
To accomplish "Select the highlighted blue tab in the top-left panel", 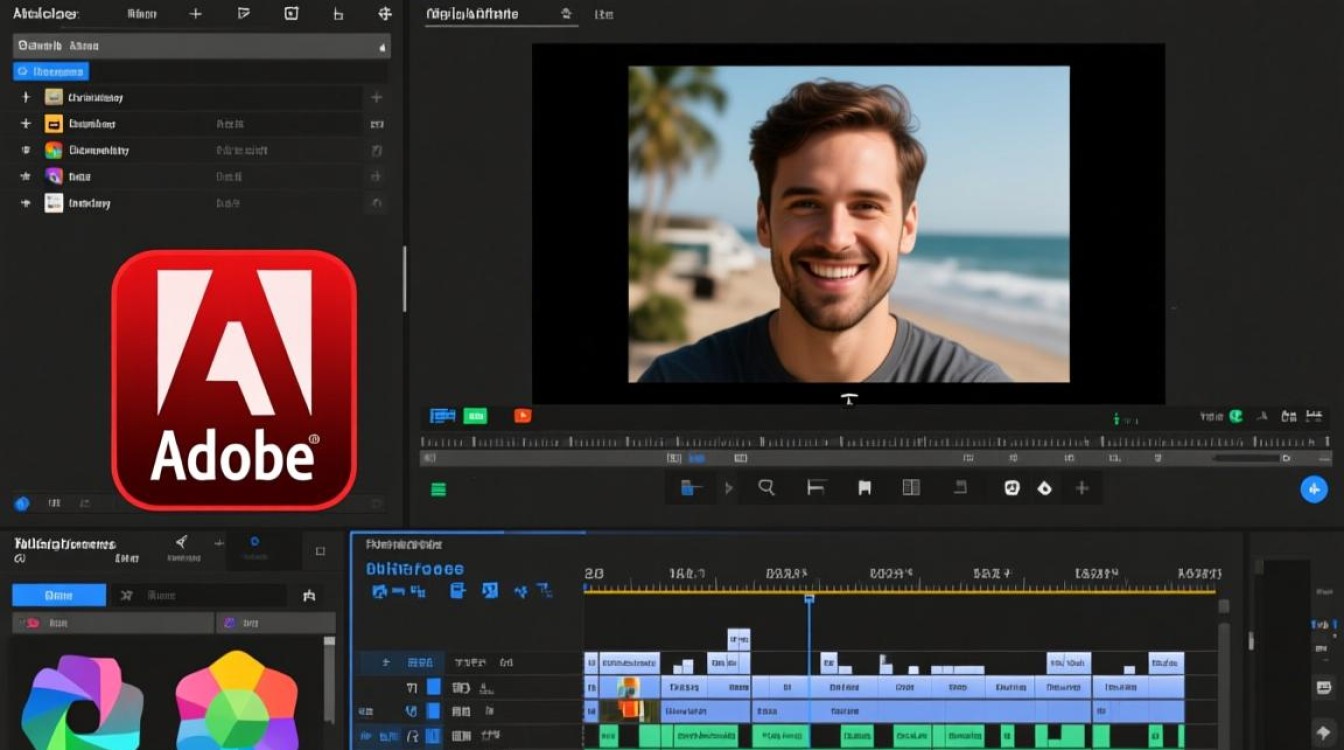I will pos(51,72).
